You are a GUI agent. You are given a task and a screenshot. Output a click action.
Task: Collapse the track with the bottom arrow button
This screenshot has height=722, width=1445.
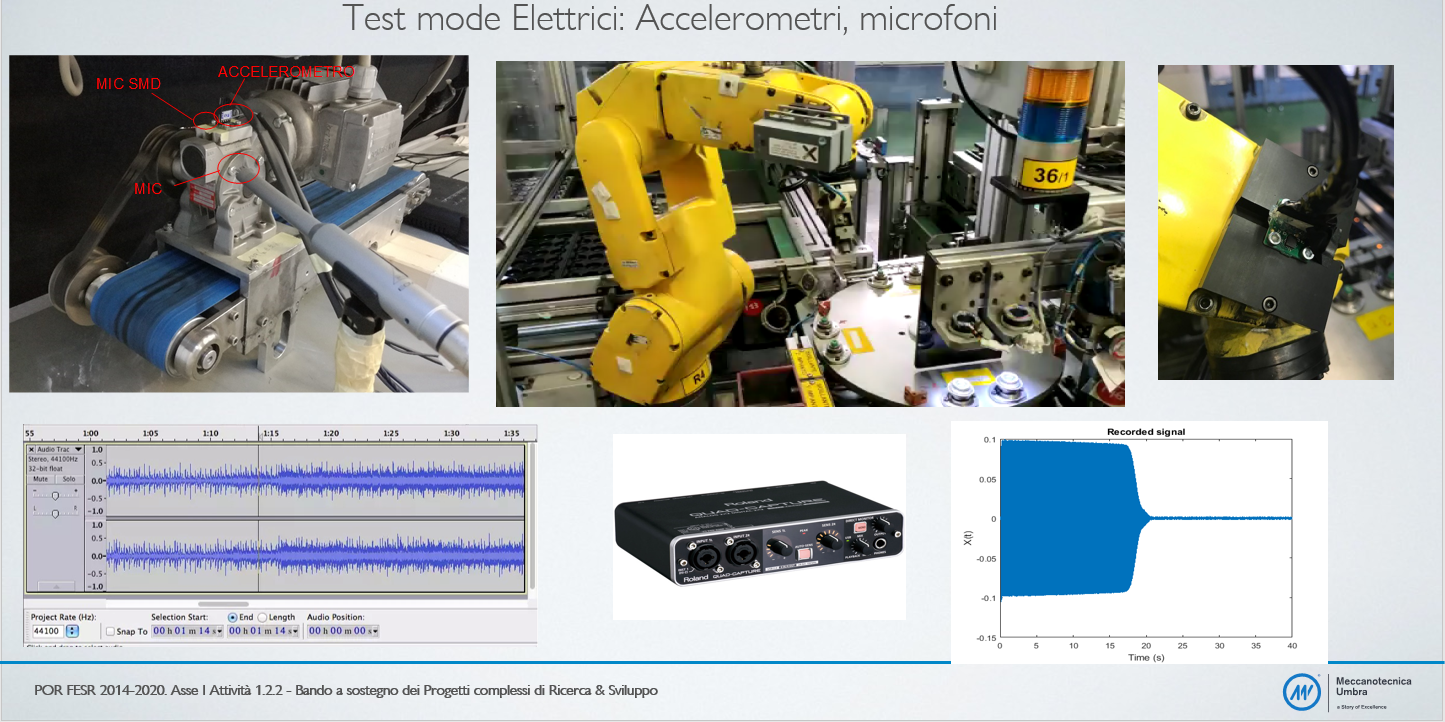55,585
